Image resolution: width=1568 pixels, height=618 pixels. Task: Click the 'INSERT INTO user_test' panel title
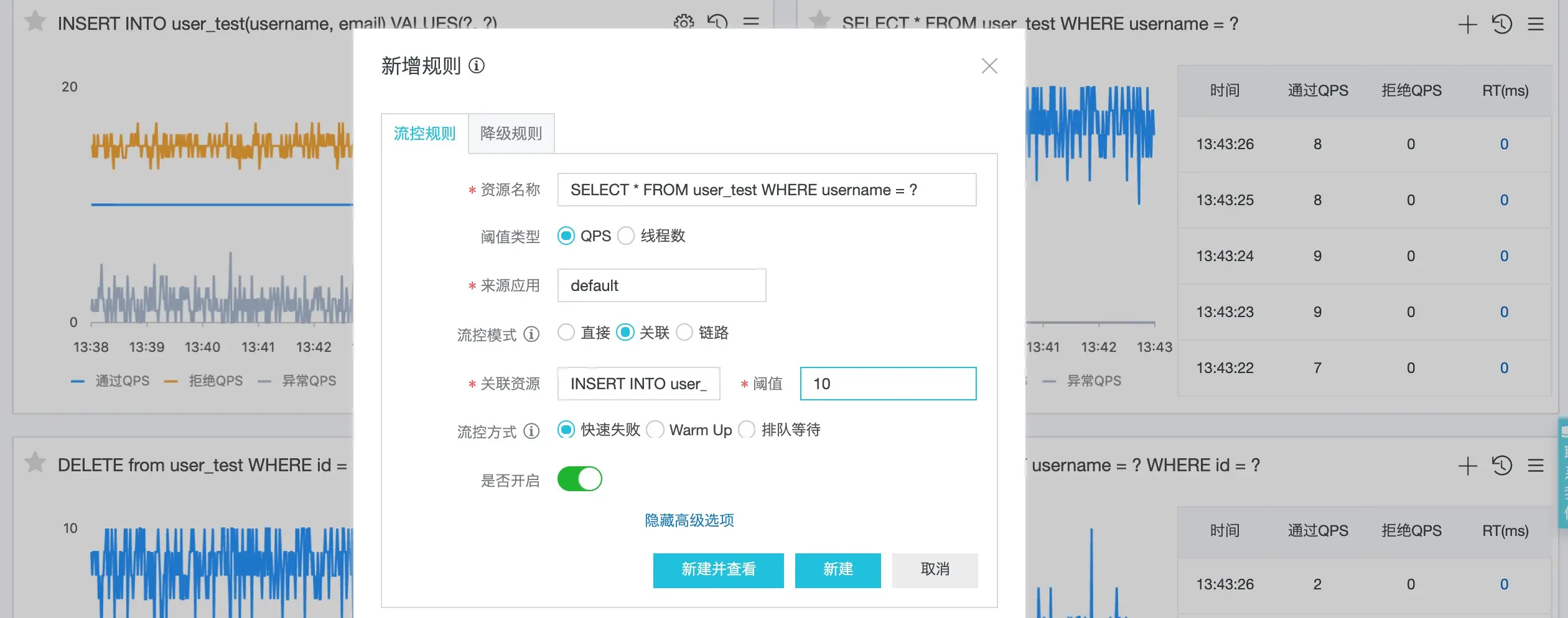click(x=278, y=24)
